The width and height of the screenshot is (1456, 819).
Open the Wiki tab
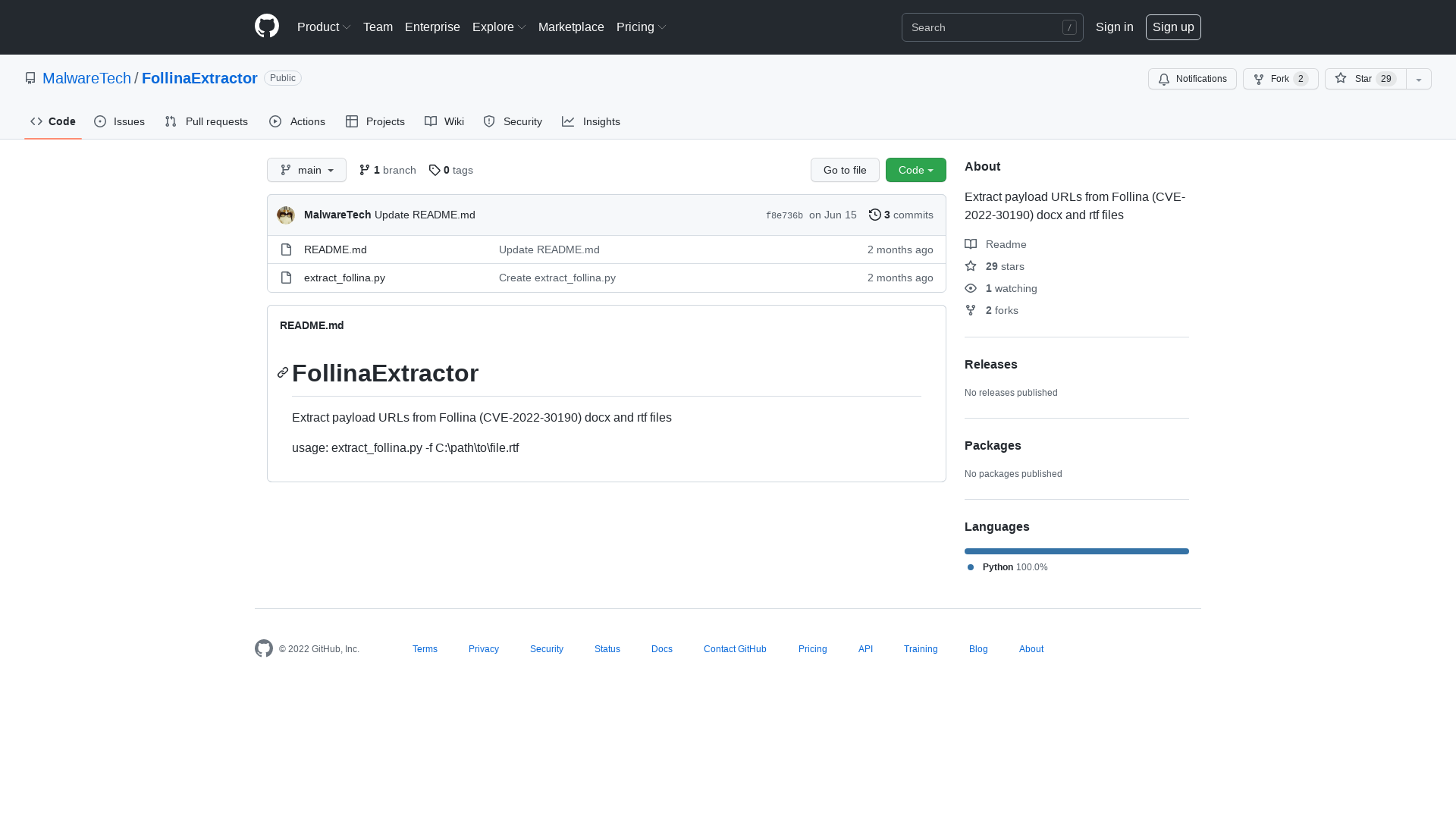[444, 121]
